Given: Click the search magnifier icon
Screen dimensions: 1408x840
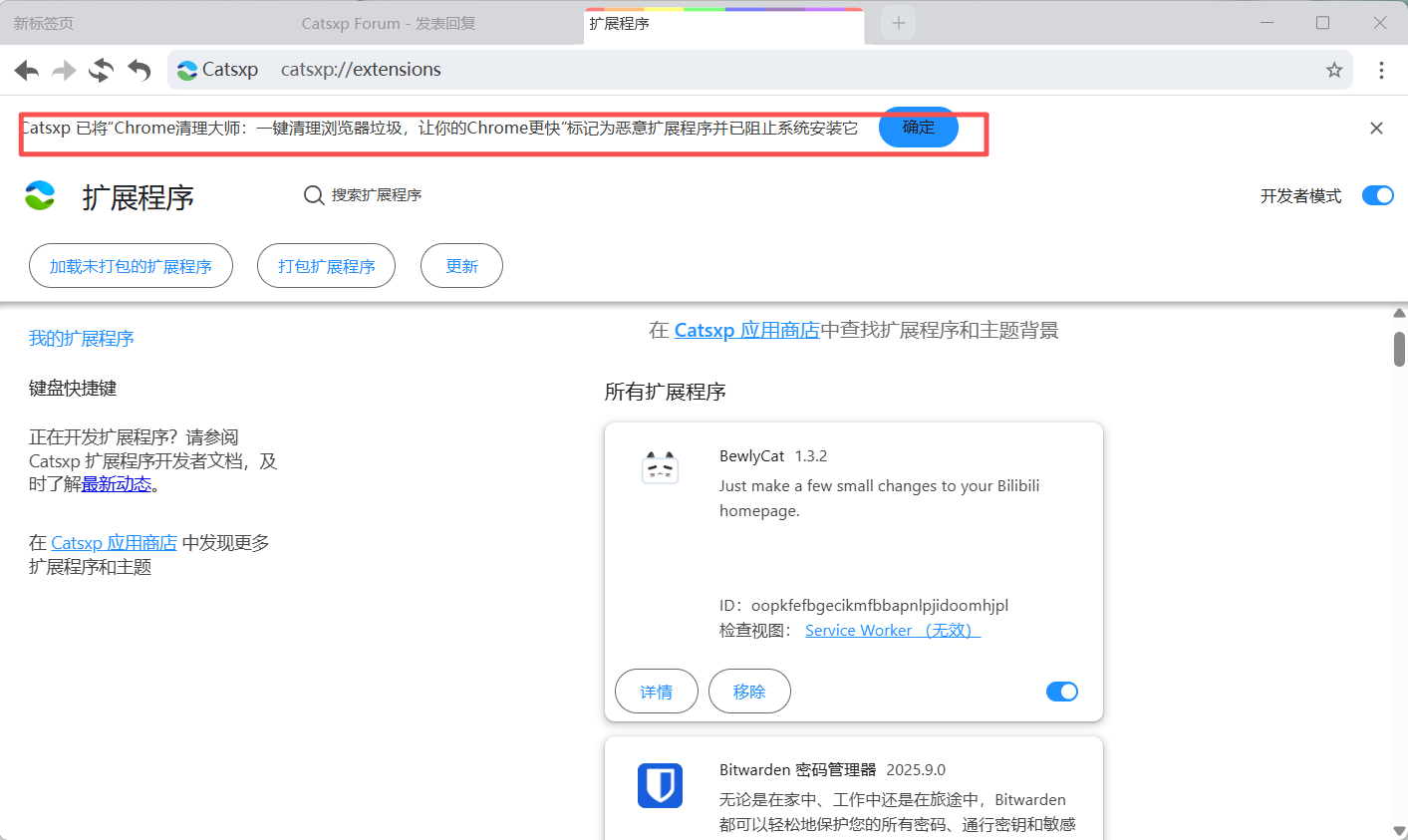Looking at the screenshot, I should tap(314, 195).
